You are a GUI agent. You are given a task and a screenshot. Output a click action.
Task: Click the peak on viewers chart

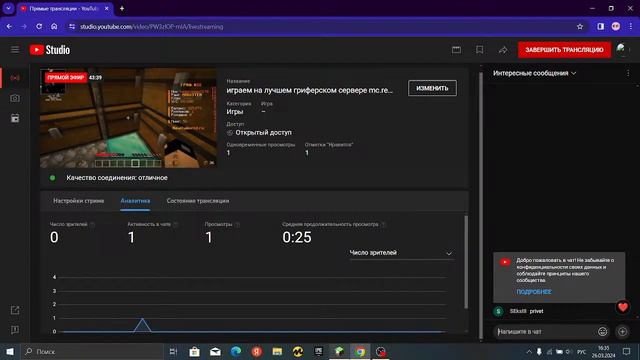[142, 319]
